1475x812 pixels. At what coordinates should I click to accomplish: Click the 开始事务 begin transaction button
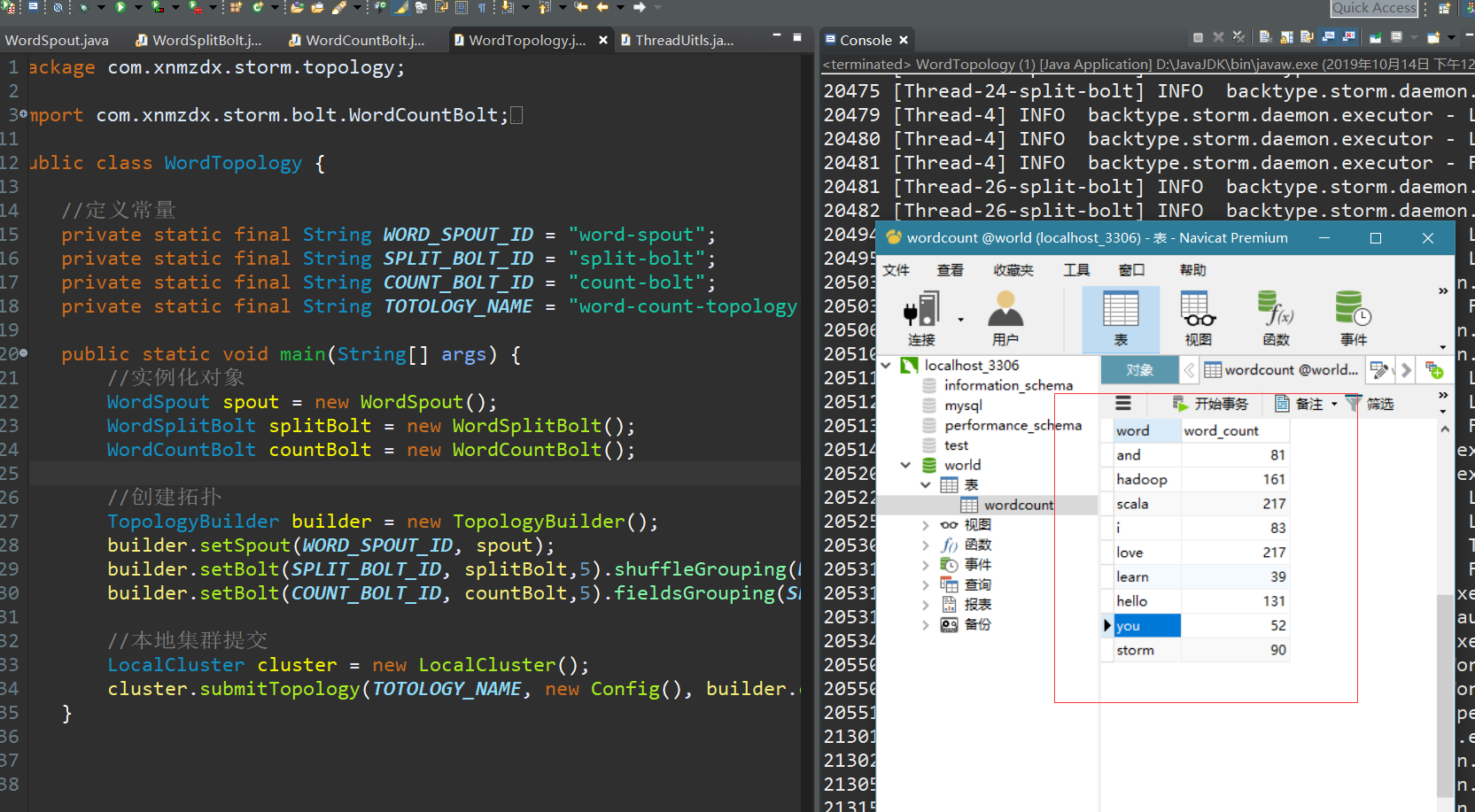tap(1210, 404)
